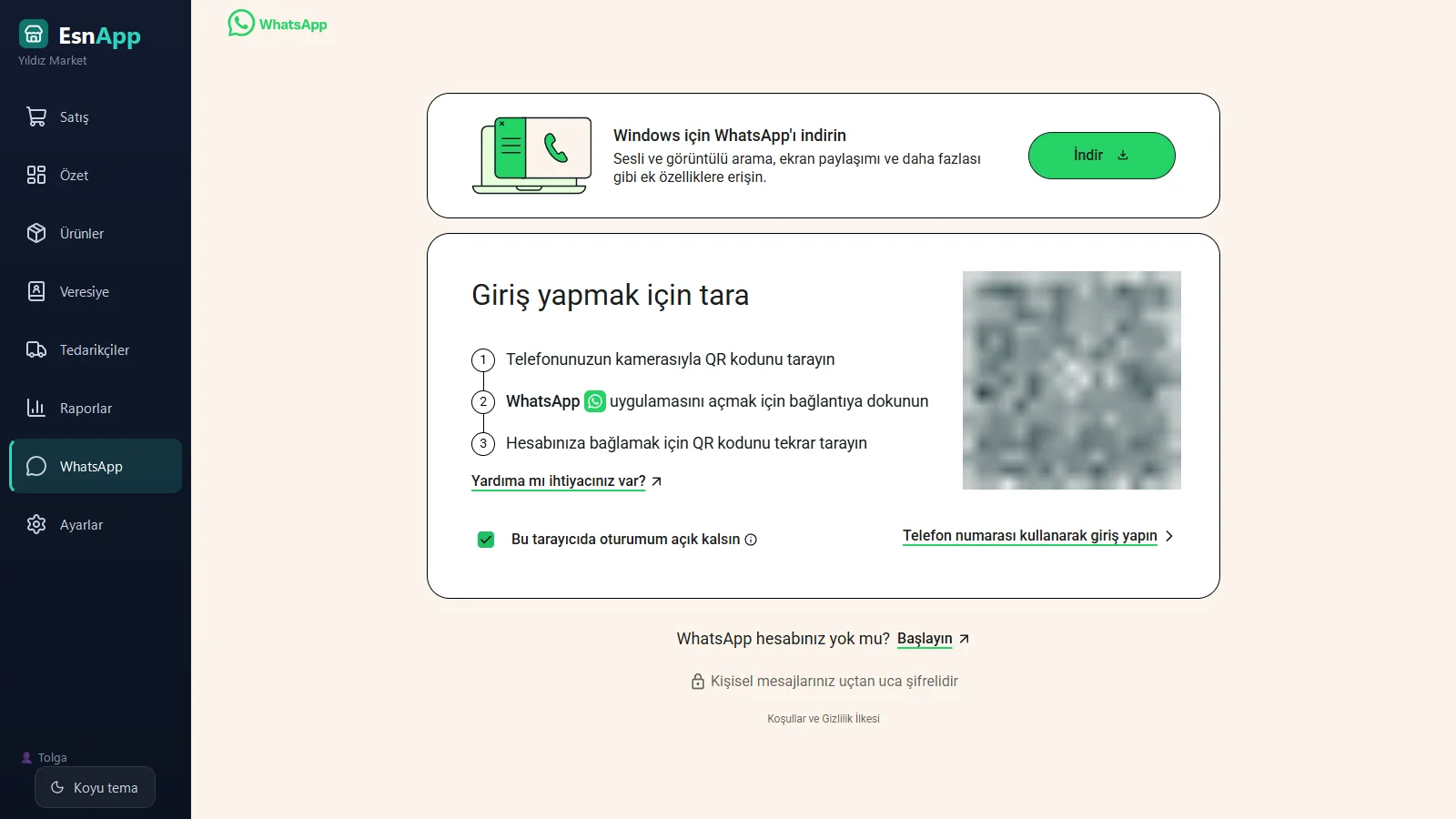
Task: Click chevron next to Telefon numarası kullanarak giriş
Action: point(1169,536)
